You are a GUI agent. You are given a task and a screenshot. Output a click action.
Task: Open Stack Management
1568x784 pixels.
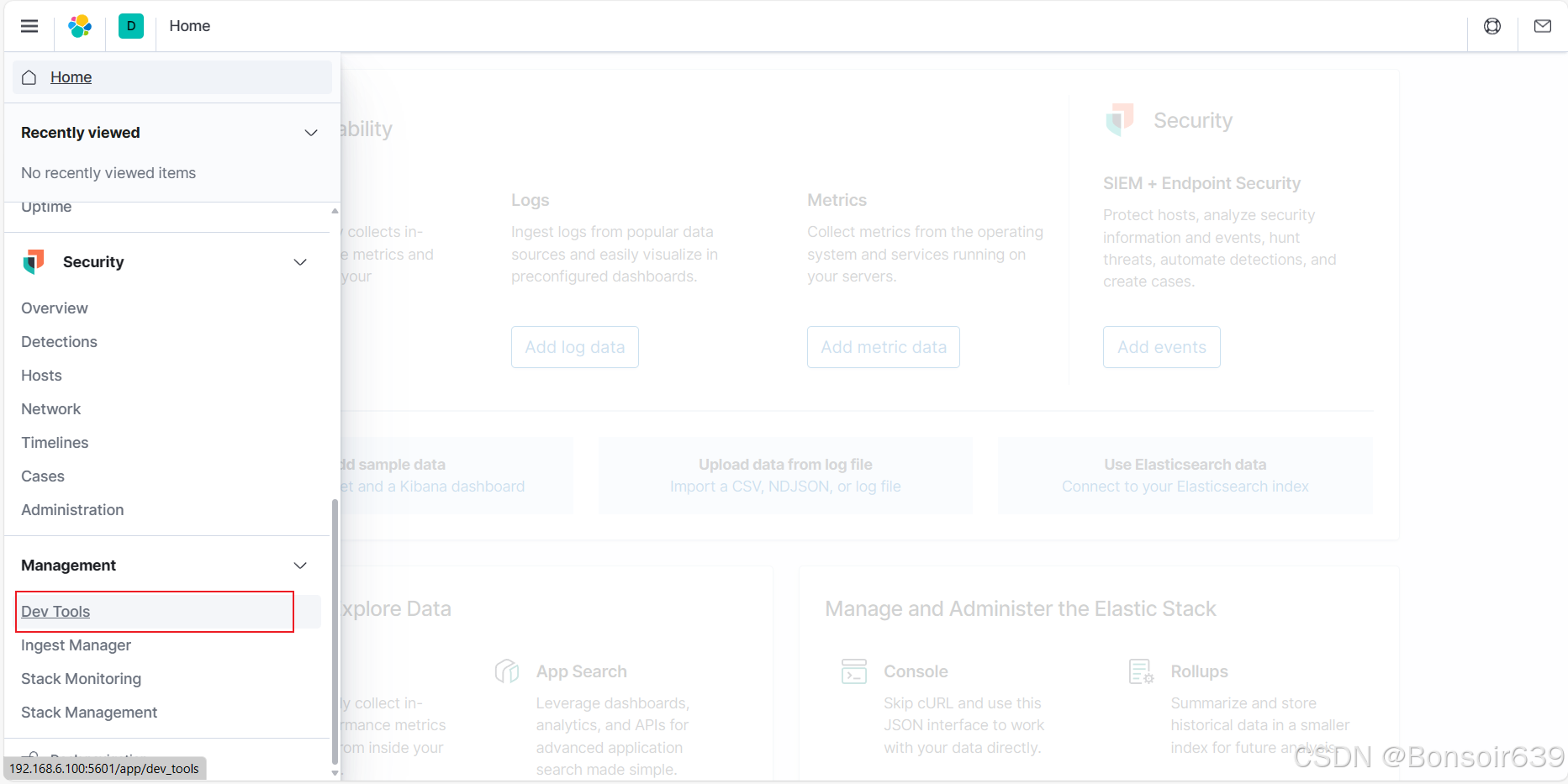click(89, 713)
